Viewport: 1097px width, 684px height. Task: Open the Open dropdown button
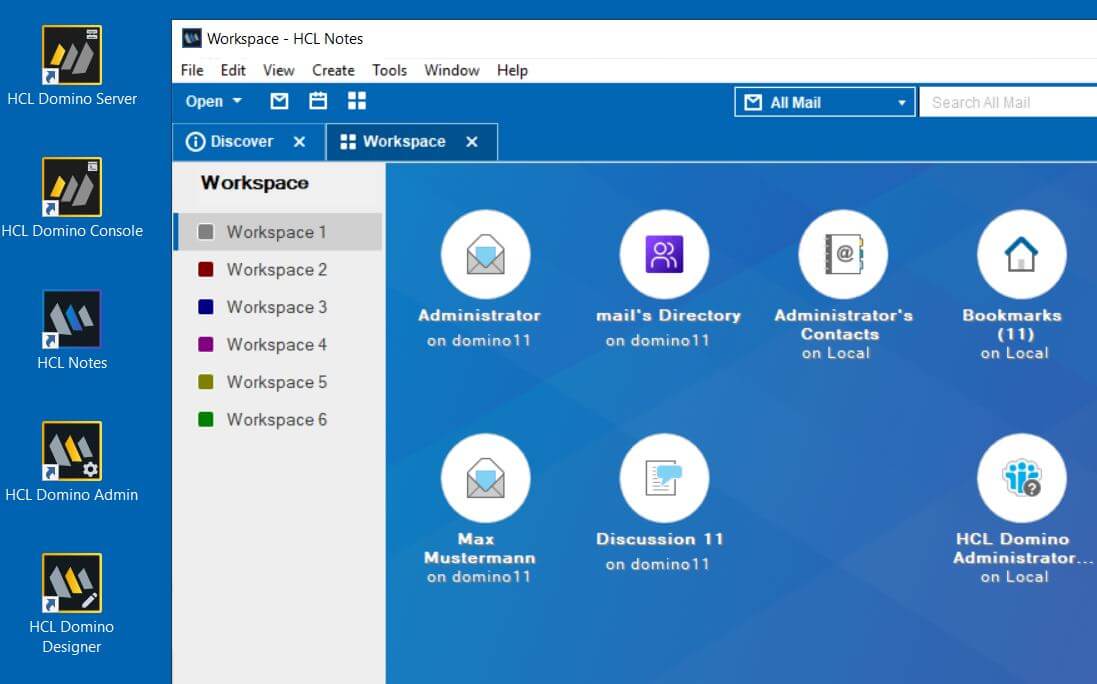[x=213, y=101]
